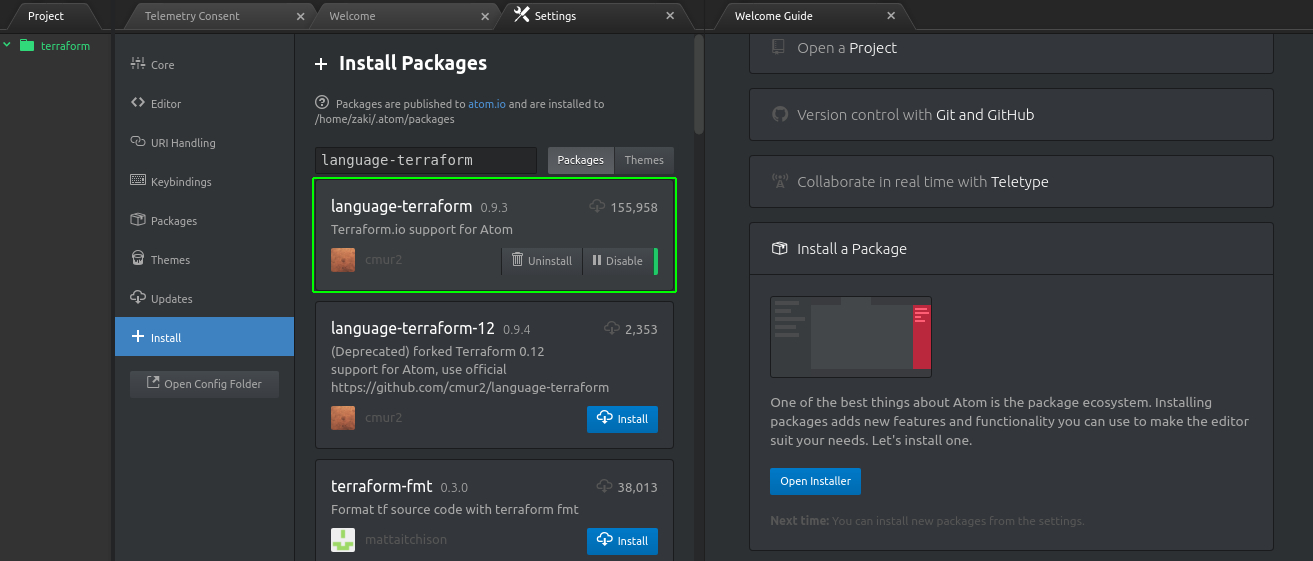Switch to the Settings tab
This screenshot has height=561, width=1313.
coord(555,16)
